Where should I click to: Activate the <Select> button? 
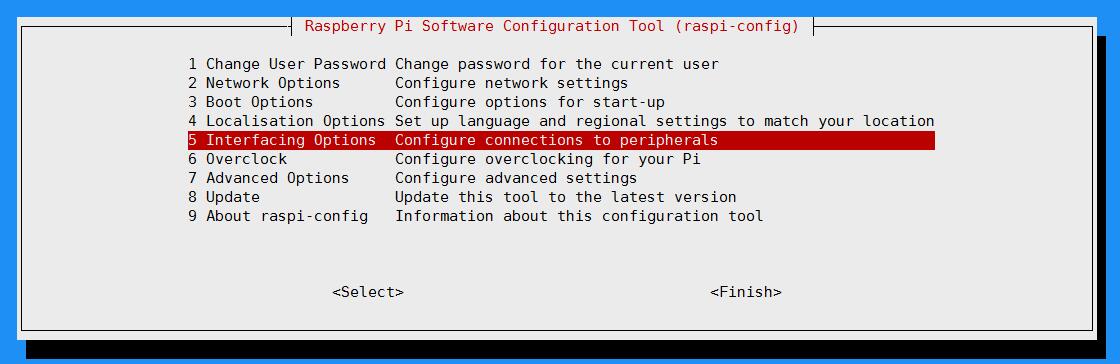point(368,293)
